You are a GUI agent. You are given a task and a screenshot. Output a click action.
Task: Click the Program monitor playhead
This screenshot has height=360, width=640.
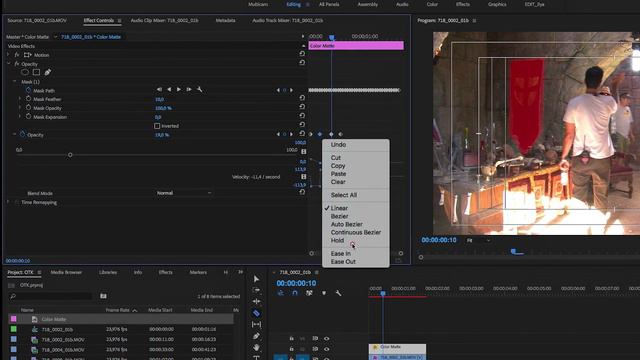[x=513, y=251]
